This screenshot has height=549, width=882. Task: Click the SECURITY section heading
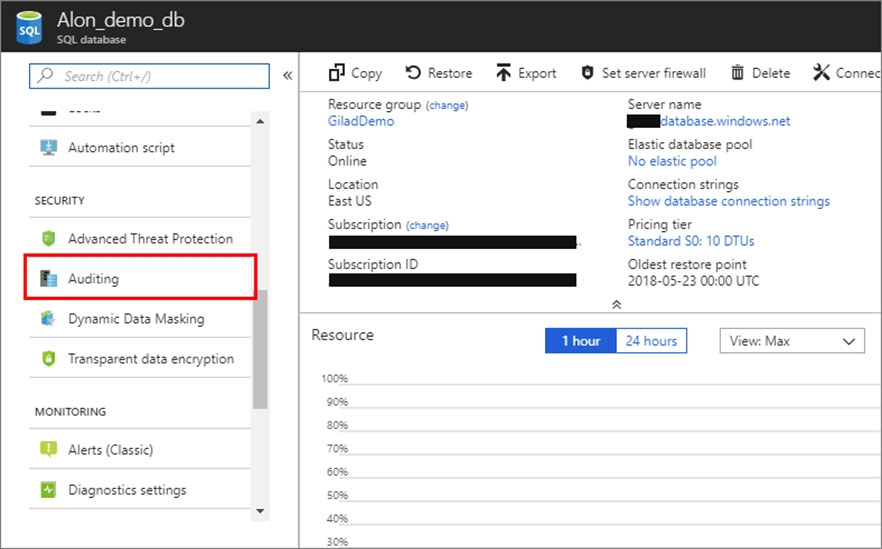(60, 201)
